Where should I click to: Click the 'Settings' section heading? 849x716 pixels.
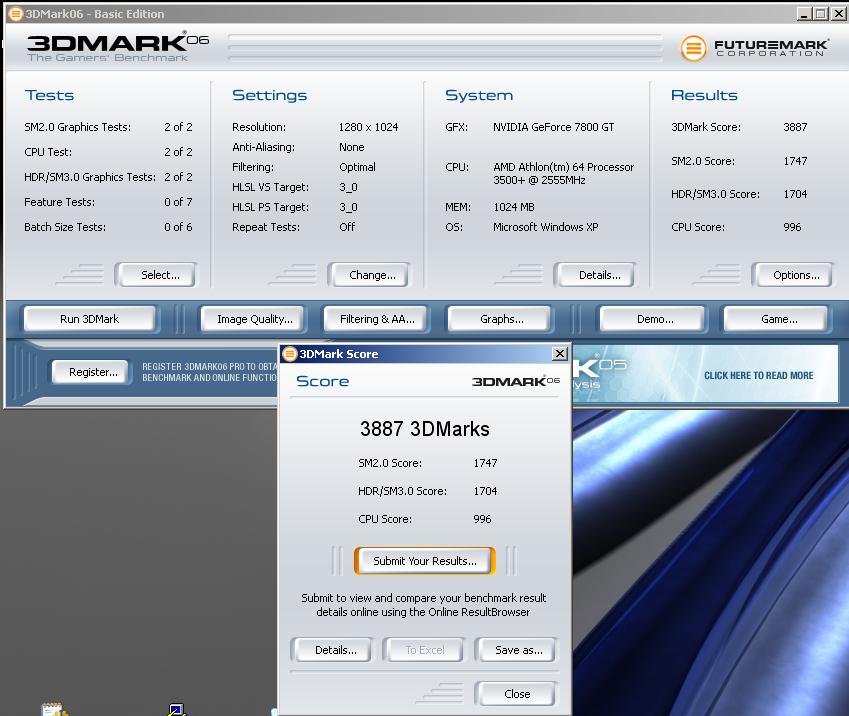(269, 95)
